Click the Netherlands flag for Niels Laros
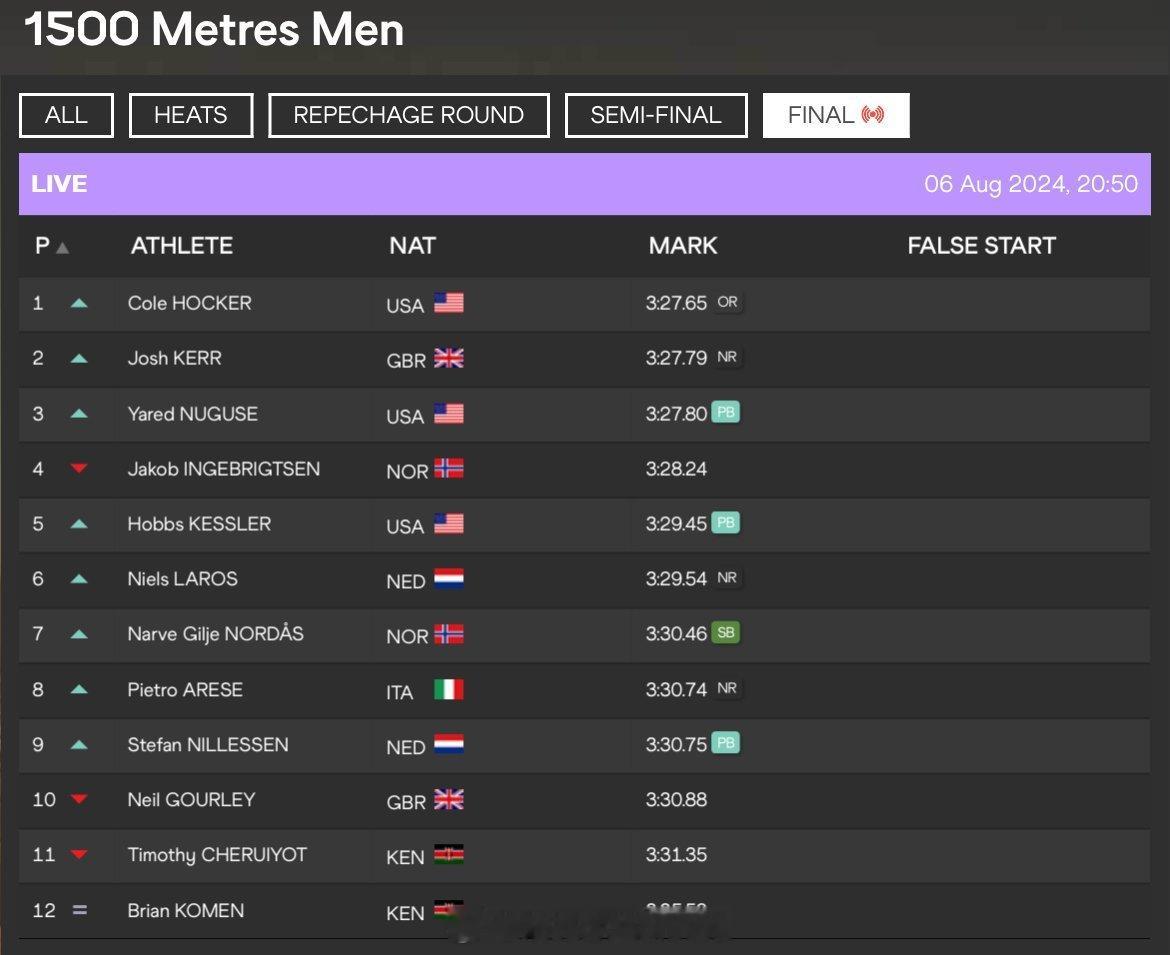This screenshot has width=1170, height=955. click(448, 579)
